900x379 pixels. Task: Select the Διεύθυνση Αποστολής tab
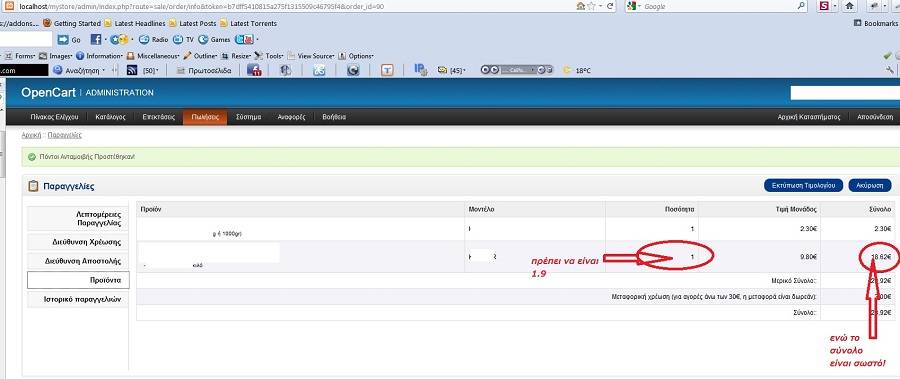click(x=78, y=261)
